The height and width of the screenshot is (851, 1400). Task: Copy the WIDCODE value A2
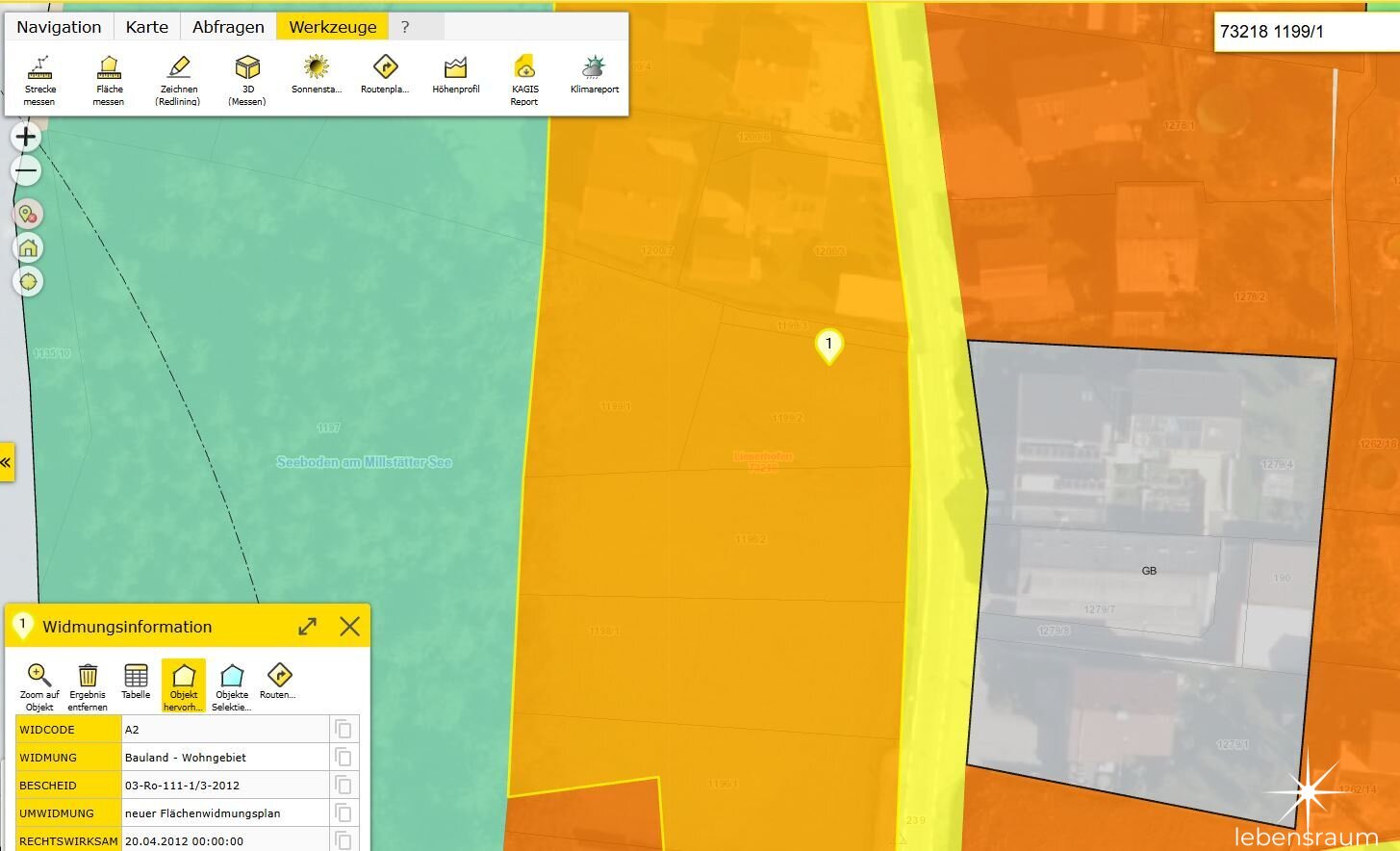344,730
